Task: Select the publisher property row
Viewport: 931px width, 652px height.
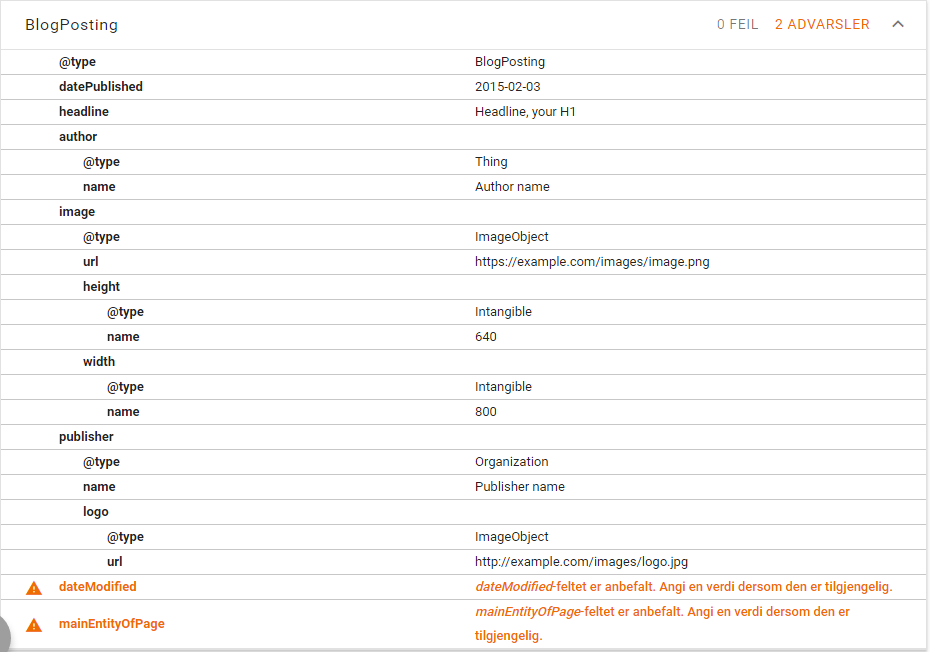Action: click(x=86, y=437)
